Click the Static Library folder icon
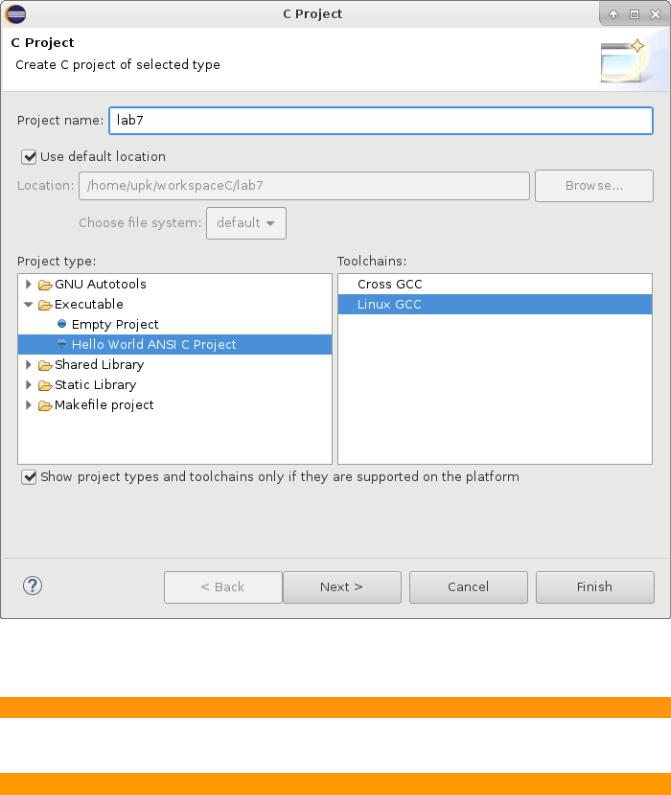Viewport: 671px width, 795px height. pos(45,385)
